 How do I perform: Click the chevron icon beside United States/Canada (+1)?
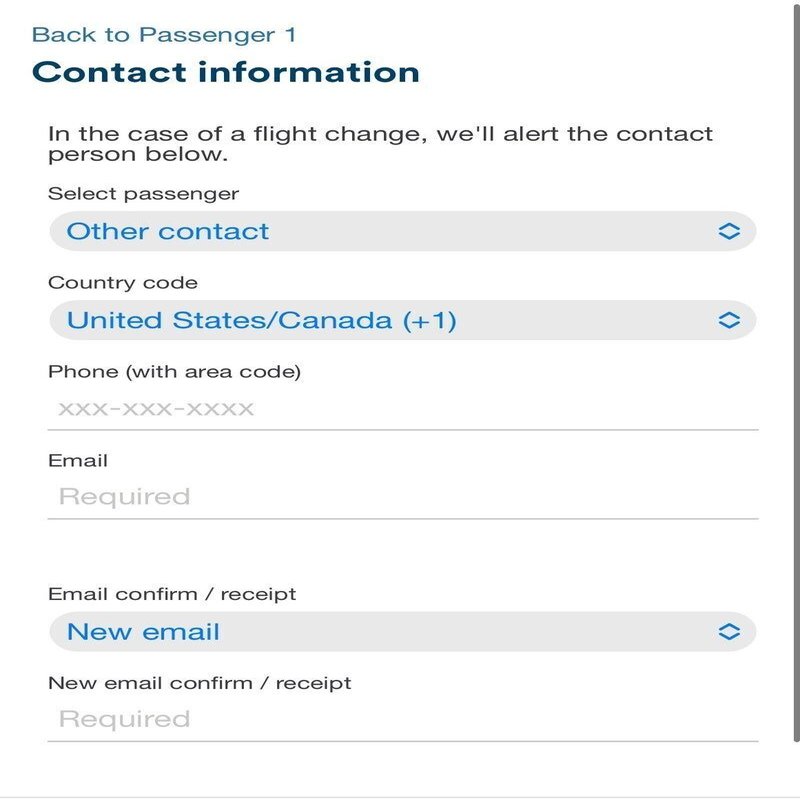coord(729,320)
